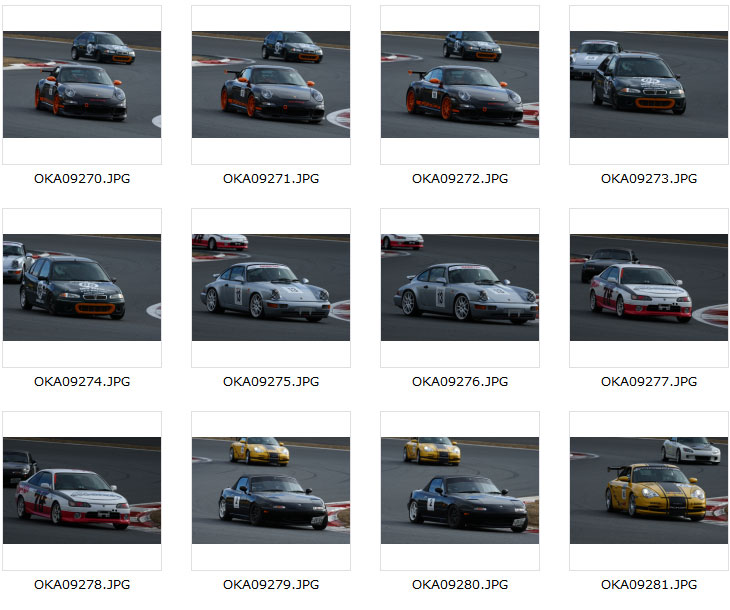This screenshot has width=730, height=610.
Task: Click the file name OKA09276.JPG
Action: [460, 382]
